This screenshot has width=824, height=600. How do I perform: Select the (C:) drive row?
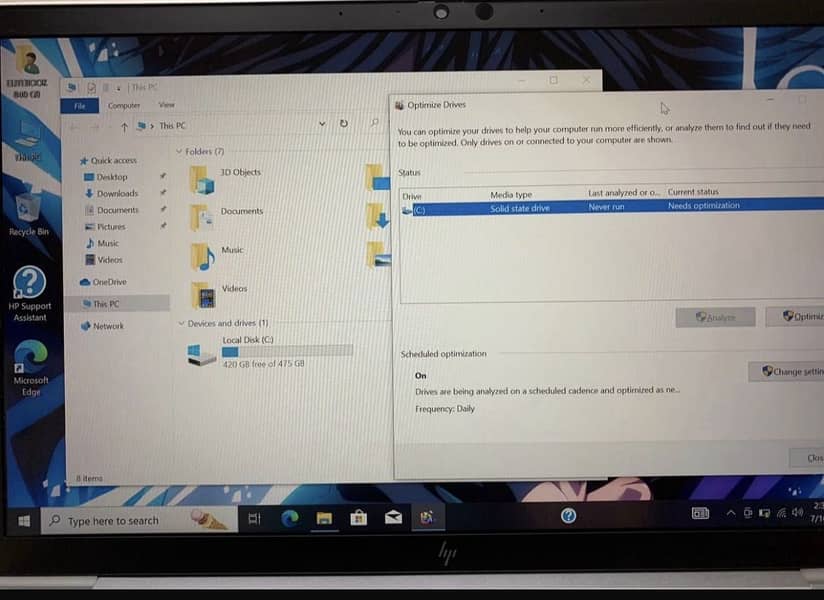tap(613, 208)
